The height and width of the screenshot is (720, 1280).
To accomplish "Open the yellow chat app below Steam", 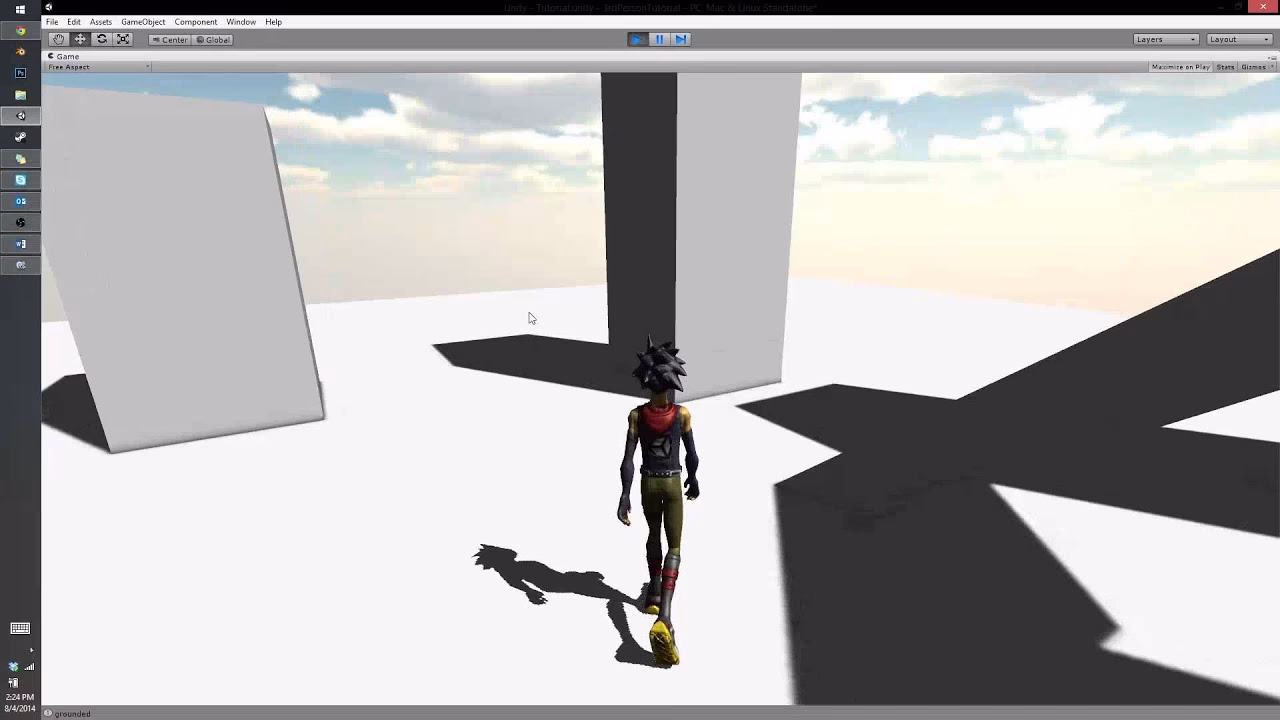I will click(x=20, y=159).
